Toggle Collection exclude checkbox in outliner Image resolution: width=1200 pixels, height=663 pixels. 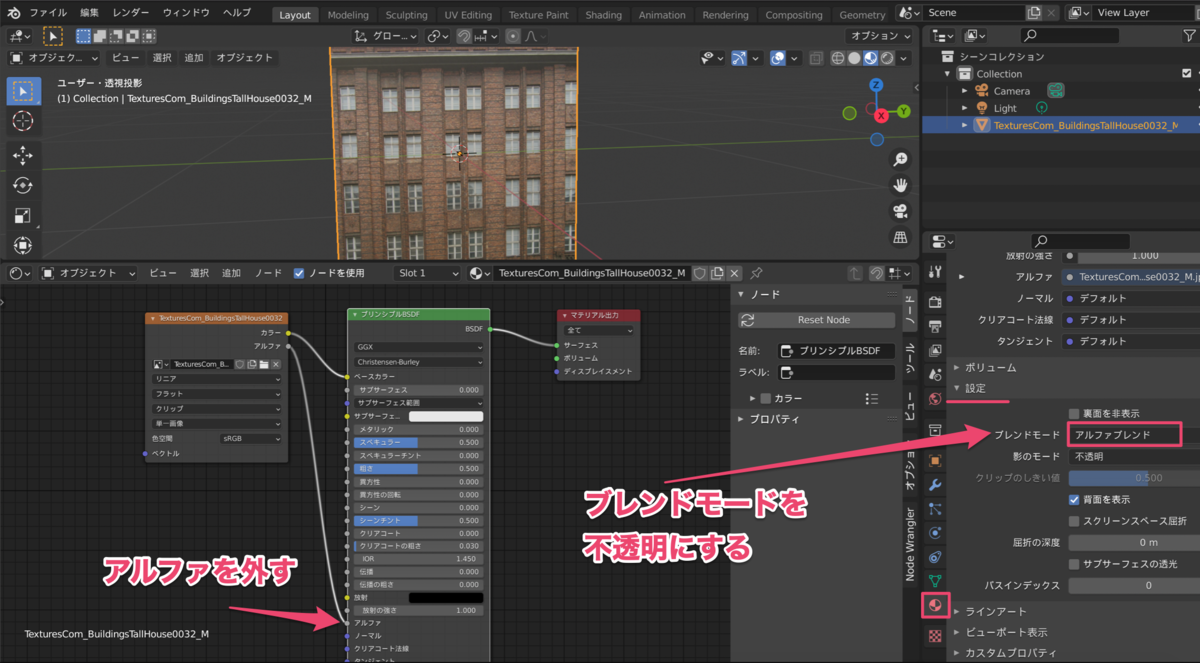(1187, 74)
